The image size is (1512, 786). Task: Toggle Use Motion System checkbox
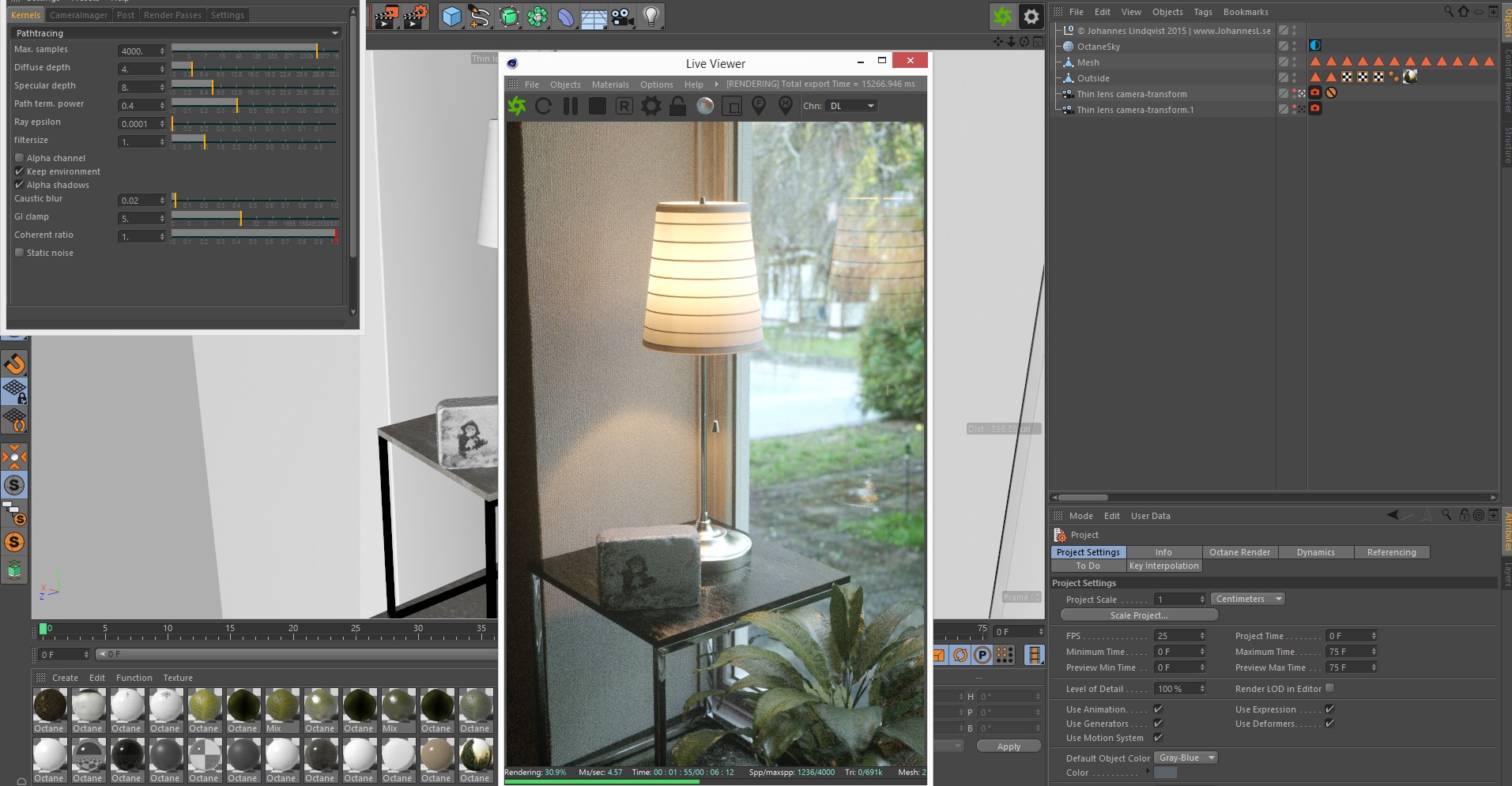[x=1158, y=738]
